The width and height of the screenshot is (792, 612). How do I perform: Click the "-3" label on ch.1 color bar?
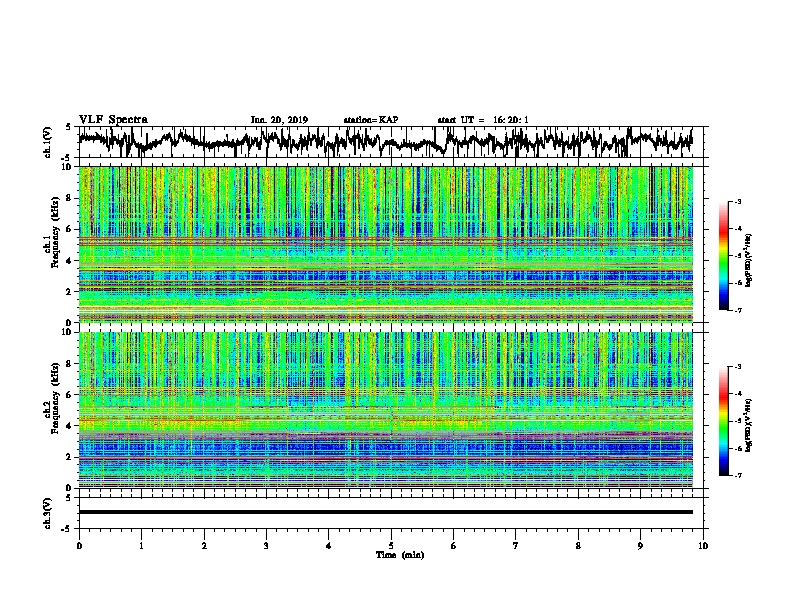point(737,201)
